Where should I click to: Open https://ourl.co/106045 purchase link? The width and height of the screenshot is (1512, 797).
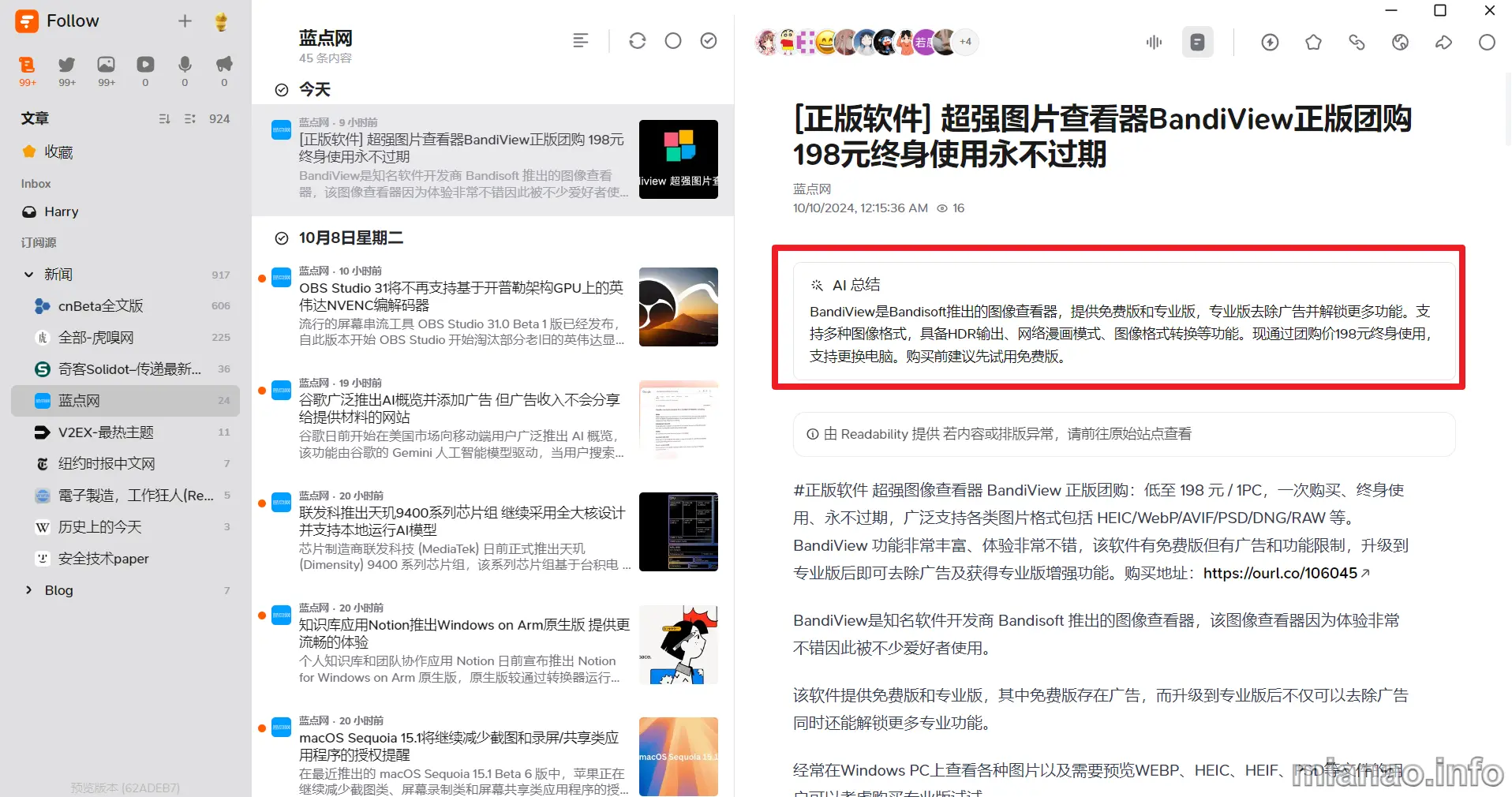[1286, 573]
